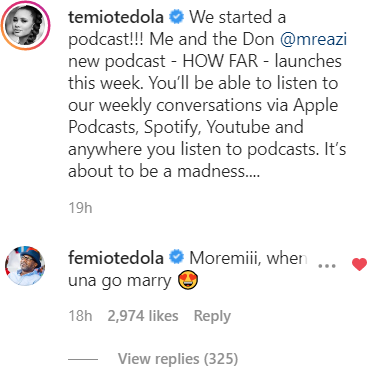Viewport: 367px width, 367px height.
Task: Click "Apple" word in the caption
Action: tap(315, 106)
